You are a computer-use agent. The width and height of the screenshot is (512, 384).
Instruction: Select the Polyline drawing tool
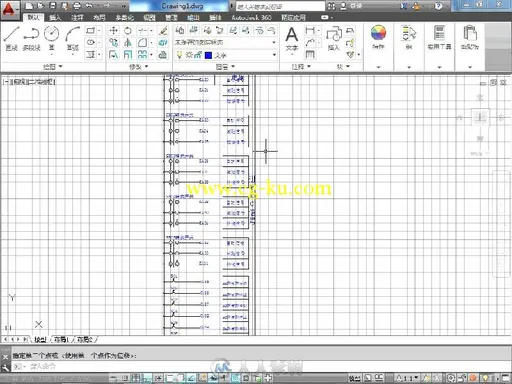pyautogui.click(x=31, y=38)
